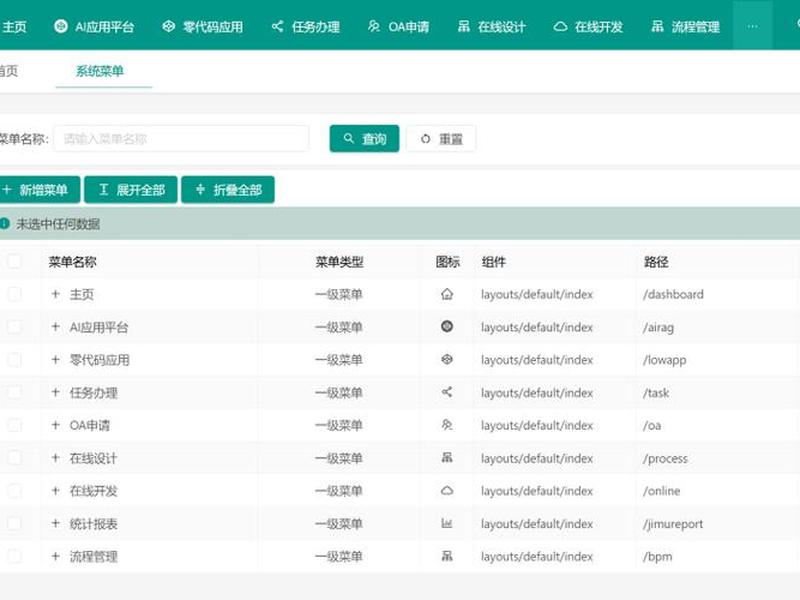800x600 pixels.
Task: Open the AI应用平台 top navigation menu
Action: point(94,27)
